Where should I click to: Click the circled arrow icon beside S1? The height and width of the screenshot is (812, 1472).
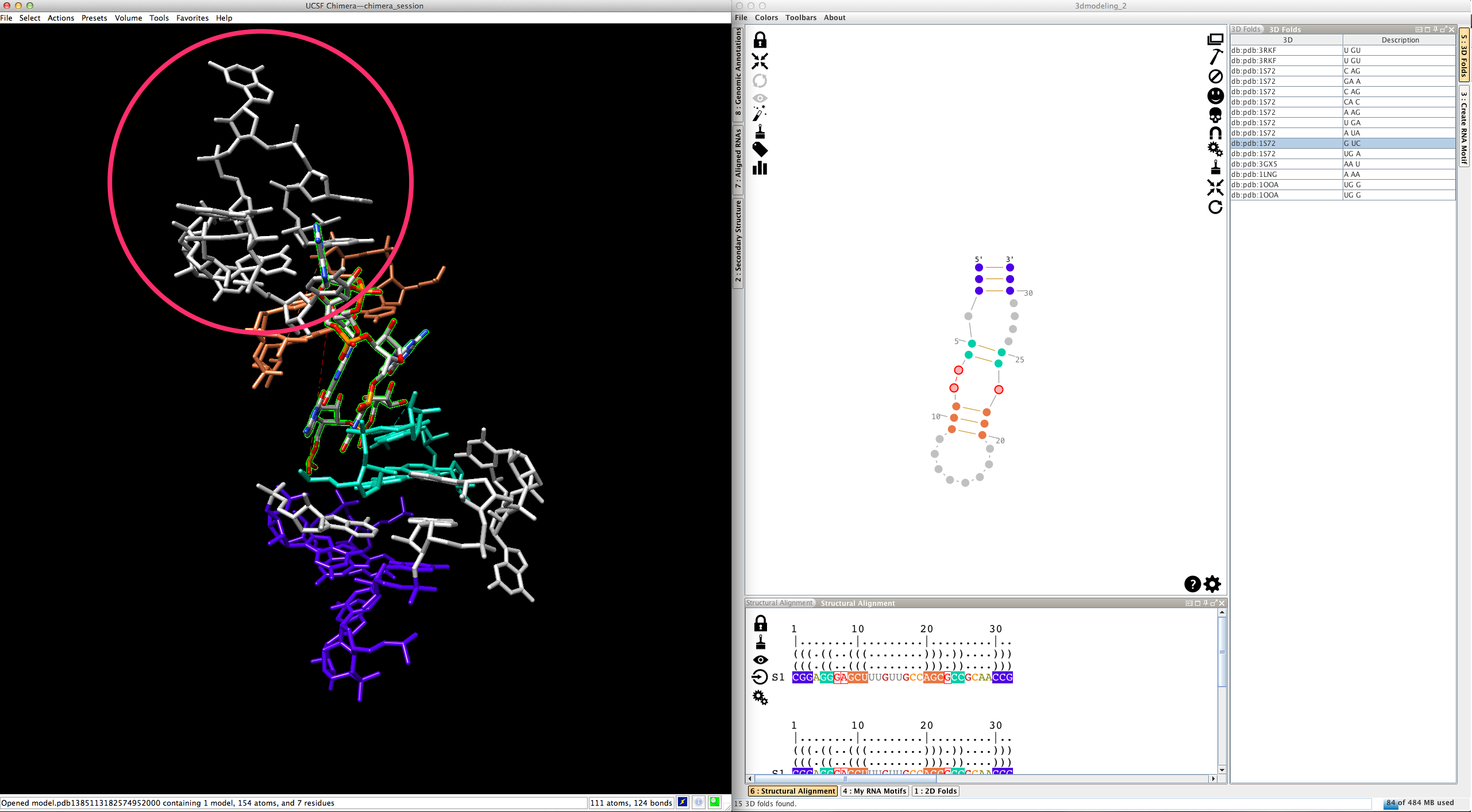pyautogui.click(x=760, y=677)
